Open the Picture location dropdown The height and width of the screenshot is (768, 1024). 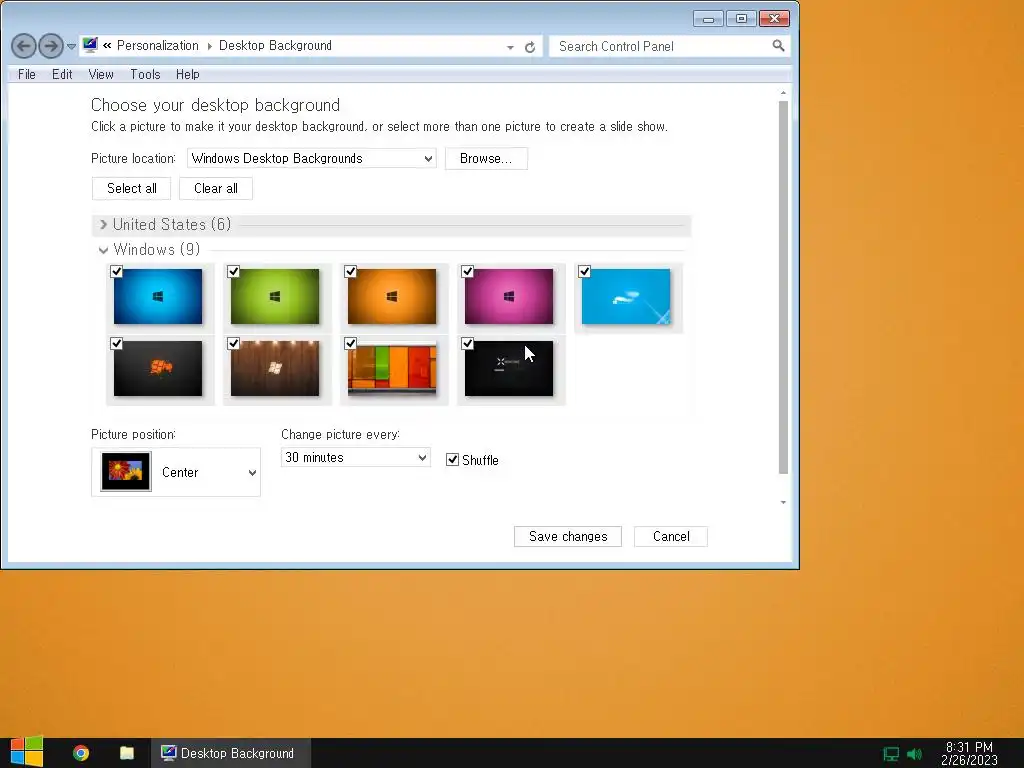(312, 158)
